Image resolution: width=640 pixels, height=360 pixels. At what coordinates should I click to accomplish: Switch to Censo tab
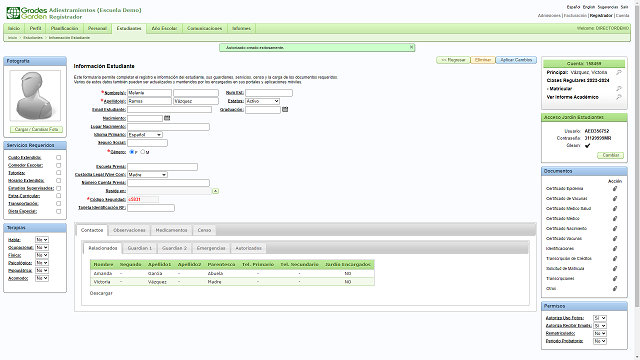(204, 230)
